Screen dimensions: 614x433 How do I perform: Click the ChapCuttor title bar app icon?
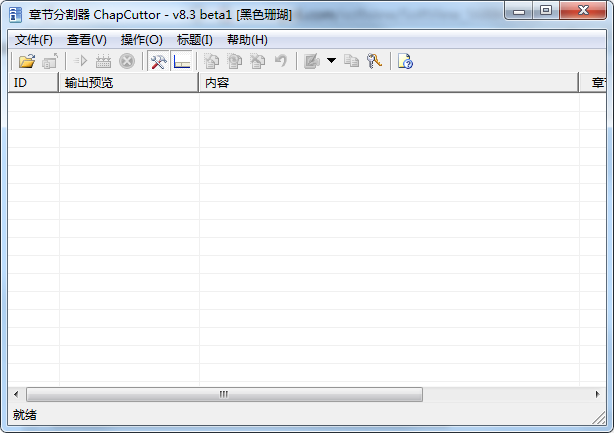pos(15,14)
